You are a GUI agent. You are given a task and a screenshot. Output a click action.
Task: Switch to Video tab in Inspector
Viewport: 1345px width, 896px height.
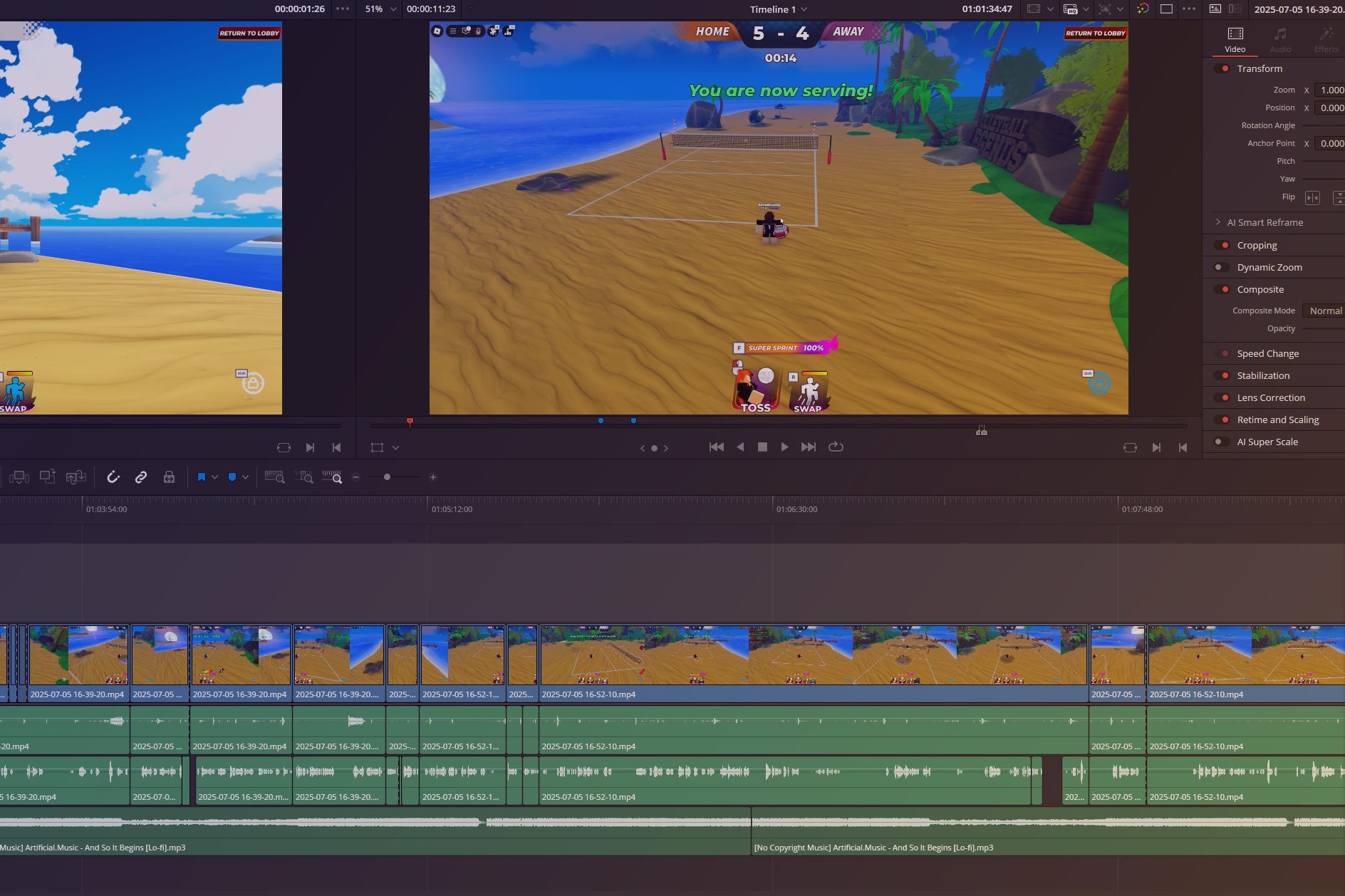tap(1235, 40)
